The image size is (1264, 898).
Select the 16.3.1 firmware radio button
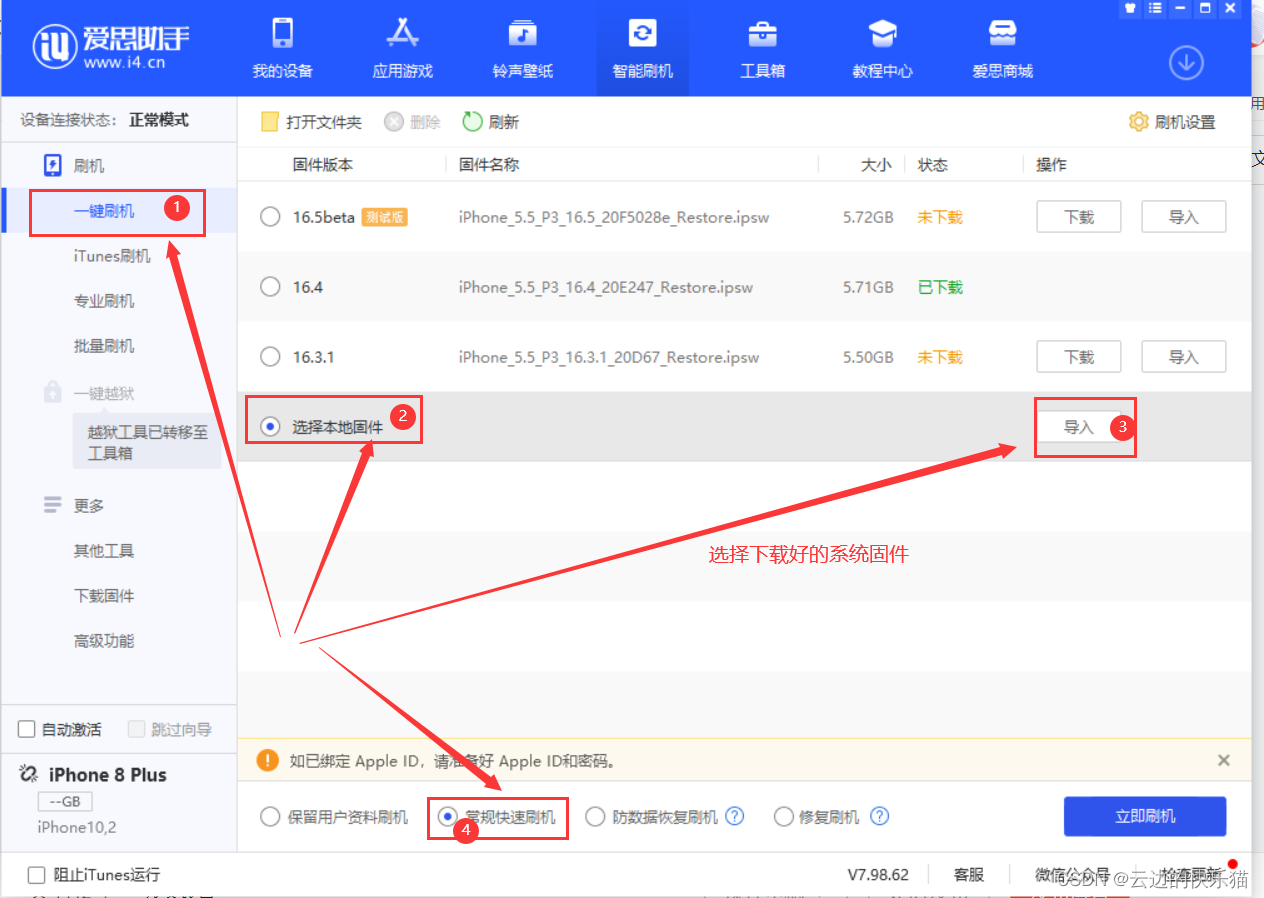click(270, 357)
